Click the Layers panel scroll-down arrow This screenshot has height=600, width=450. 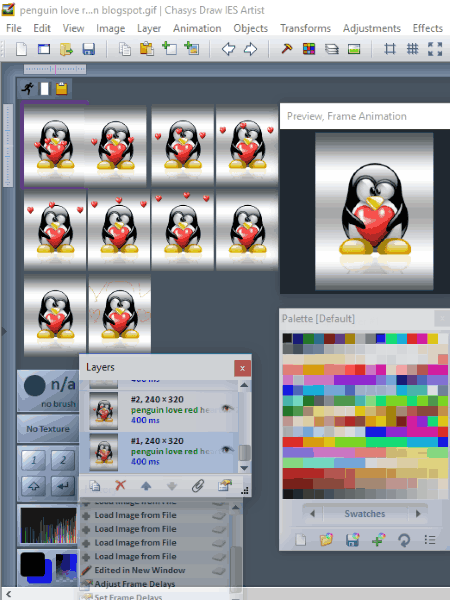tap(244, 468)
